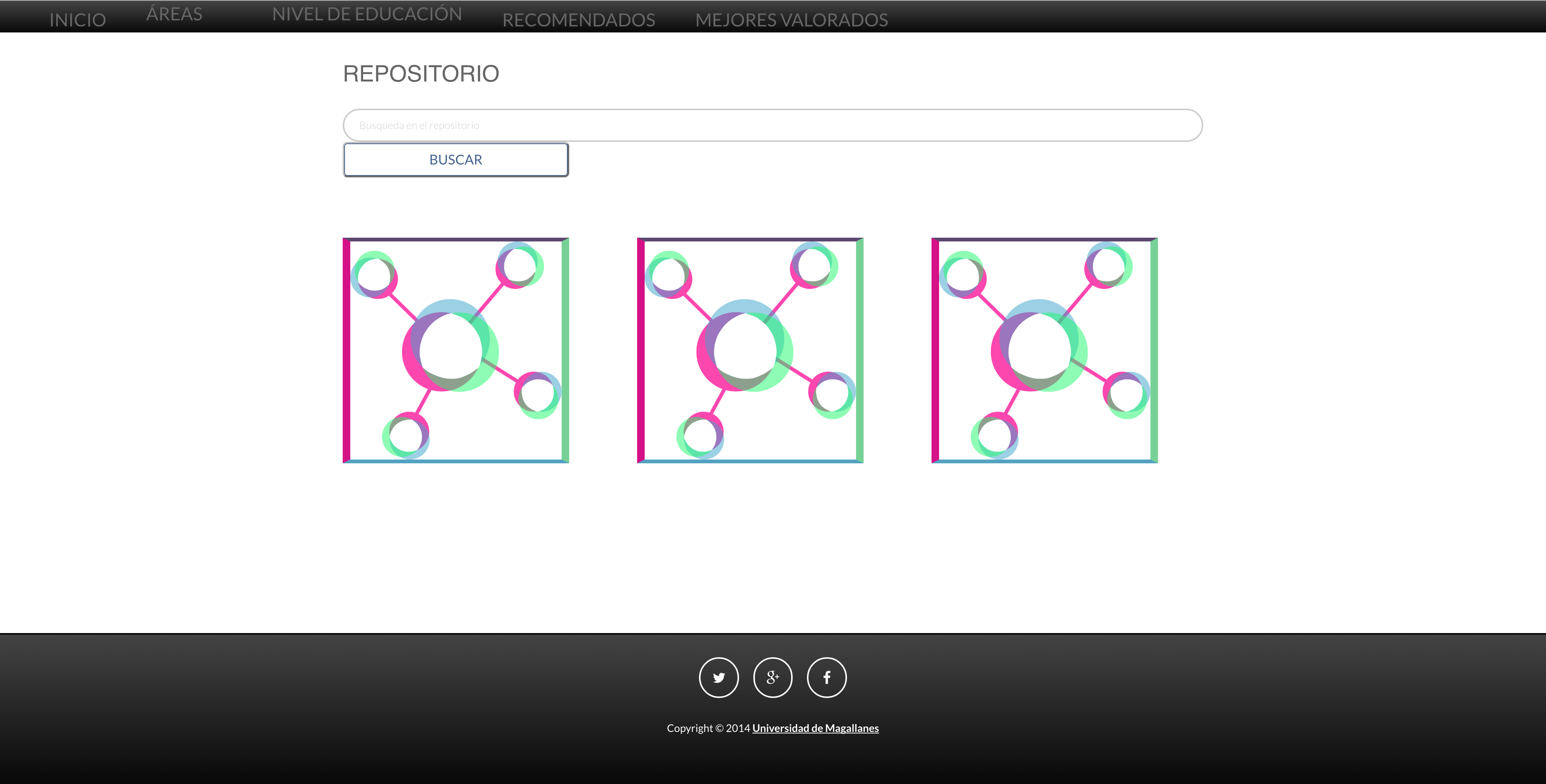Go to the INICIO menu item
Screen dimensions: 1546x784
[x=77, y=20]
